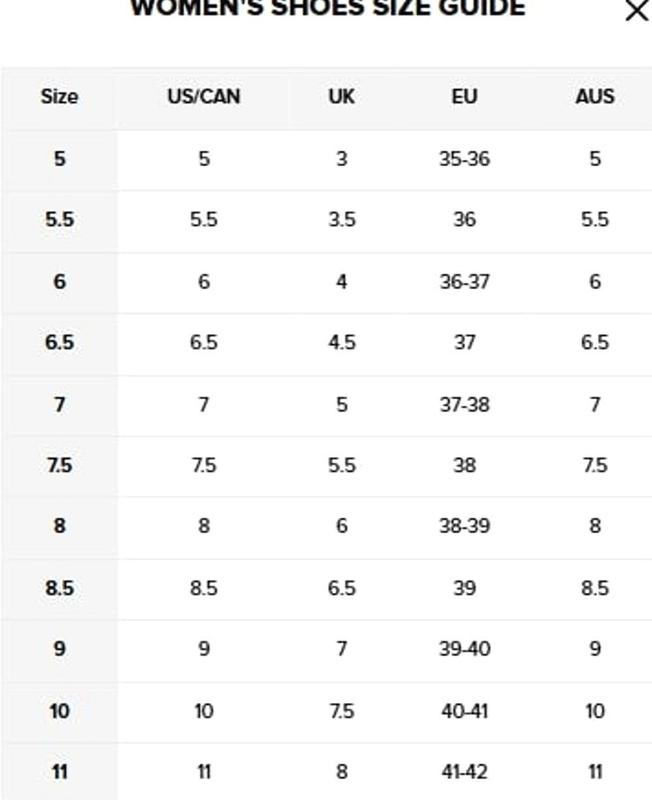The width and height of the screenshot is (652, 800).
Task: Select the size 6.5 row label
Action: pyautogui.click(x=59, y=342)
